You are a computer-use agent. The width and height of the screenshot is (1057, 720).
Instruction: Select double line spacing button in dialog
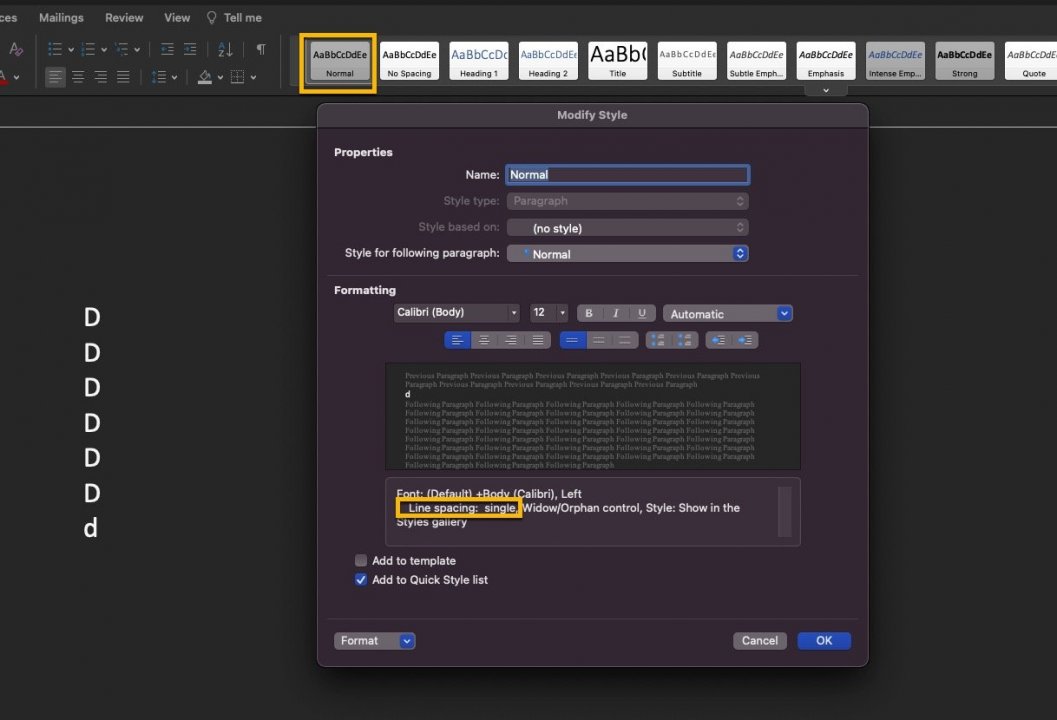pos(625,340)
